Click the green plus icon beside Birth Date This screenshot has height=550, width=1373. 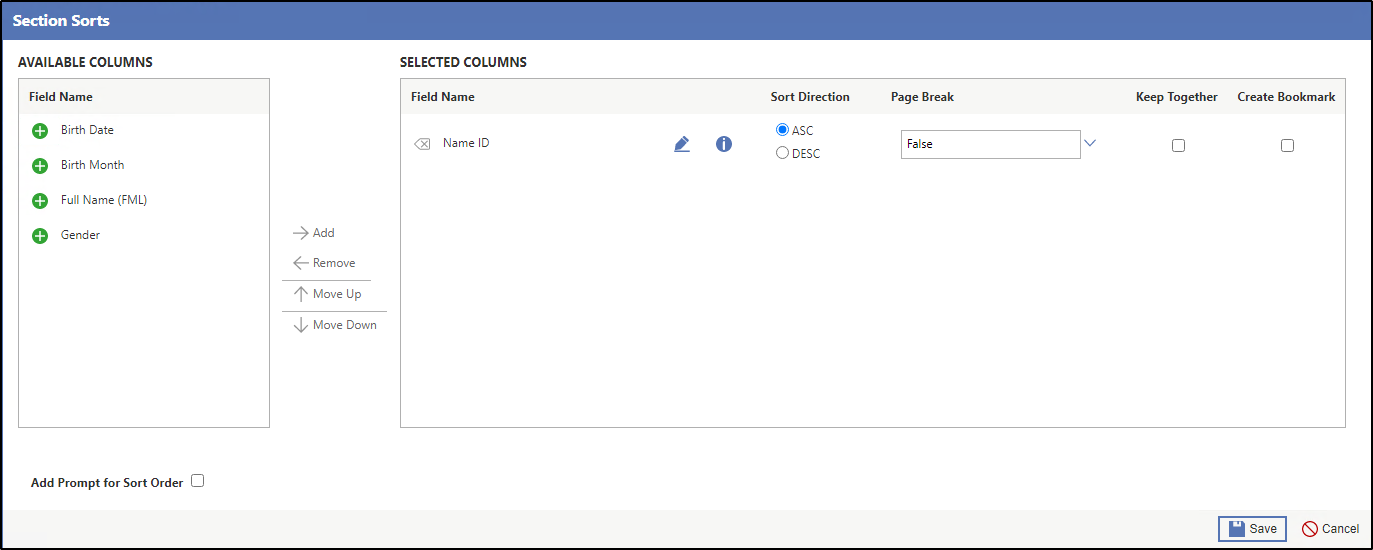[x=40, y=131]
